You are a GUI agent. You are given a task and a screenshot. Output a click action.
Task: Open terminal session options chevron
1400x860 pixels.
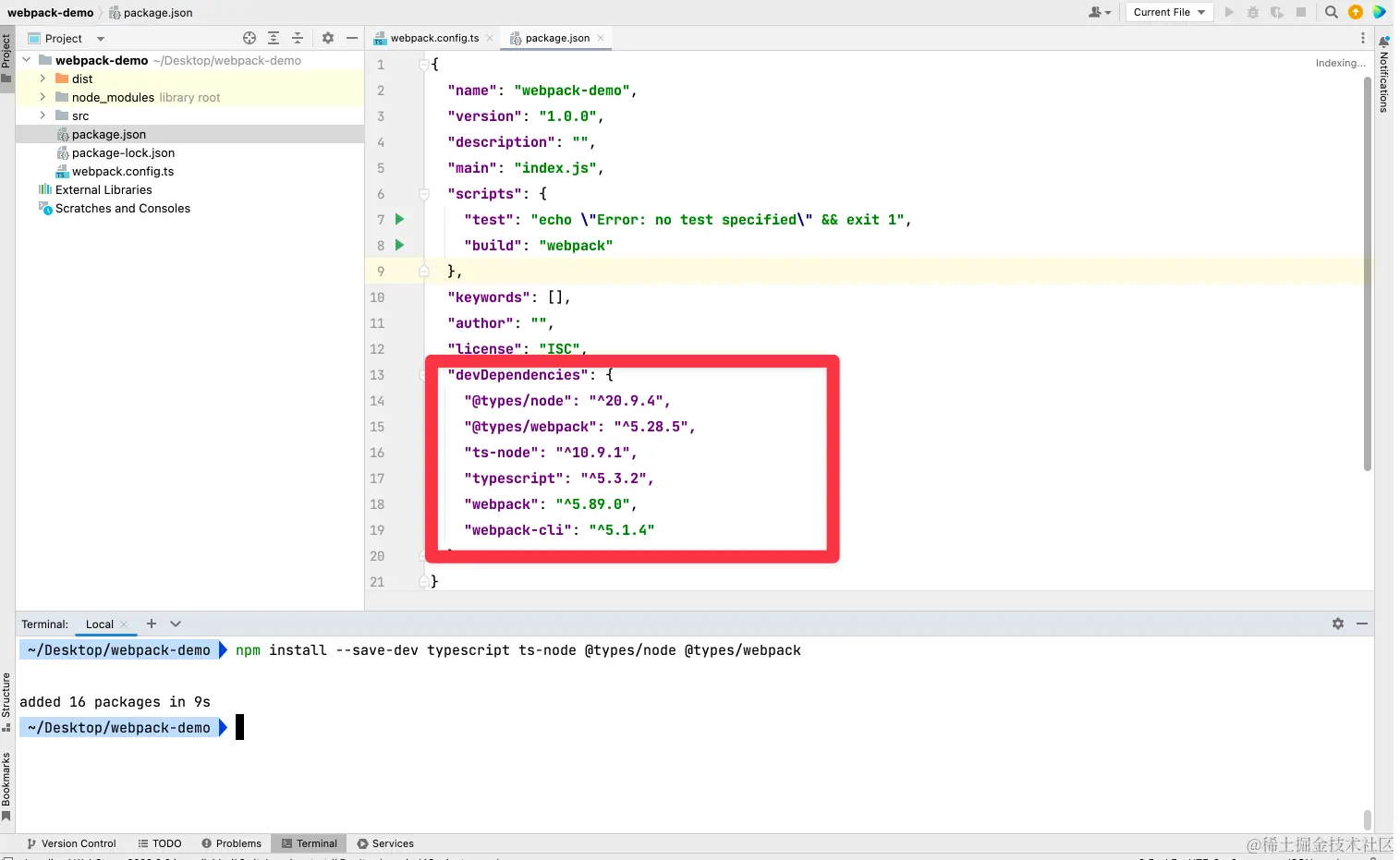pos(176,624)
